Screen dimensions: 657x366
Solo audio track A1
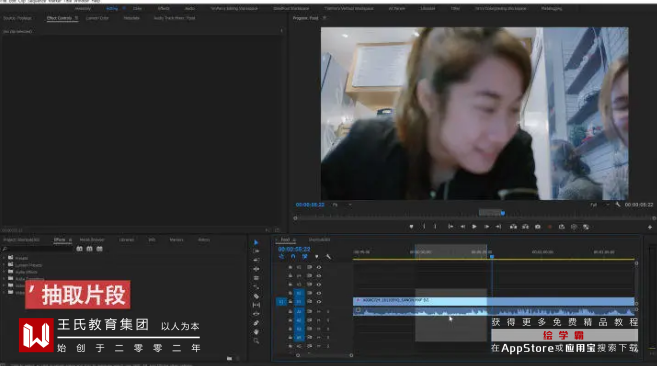coord(328,311)
